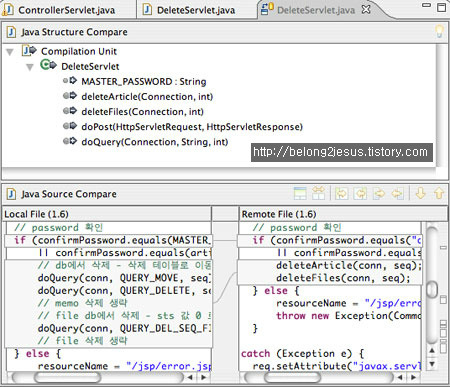Click the remote pane scroll down arrow
This screenshot has height=387, width=450.
click(432, 363)
